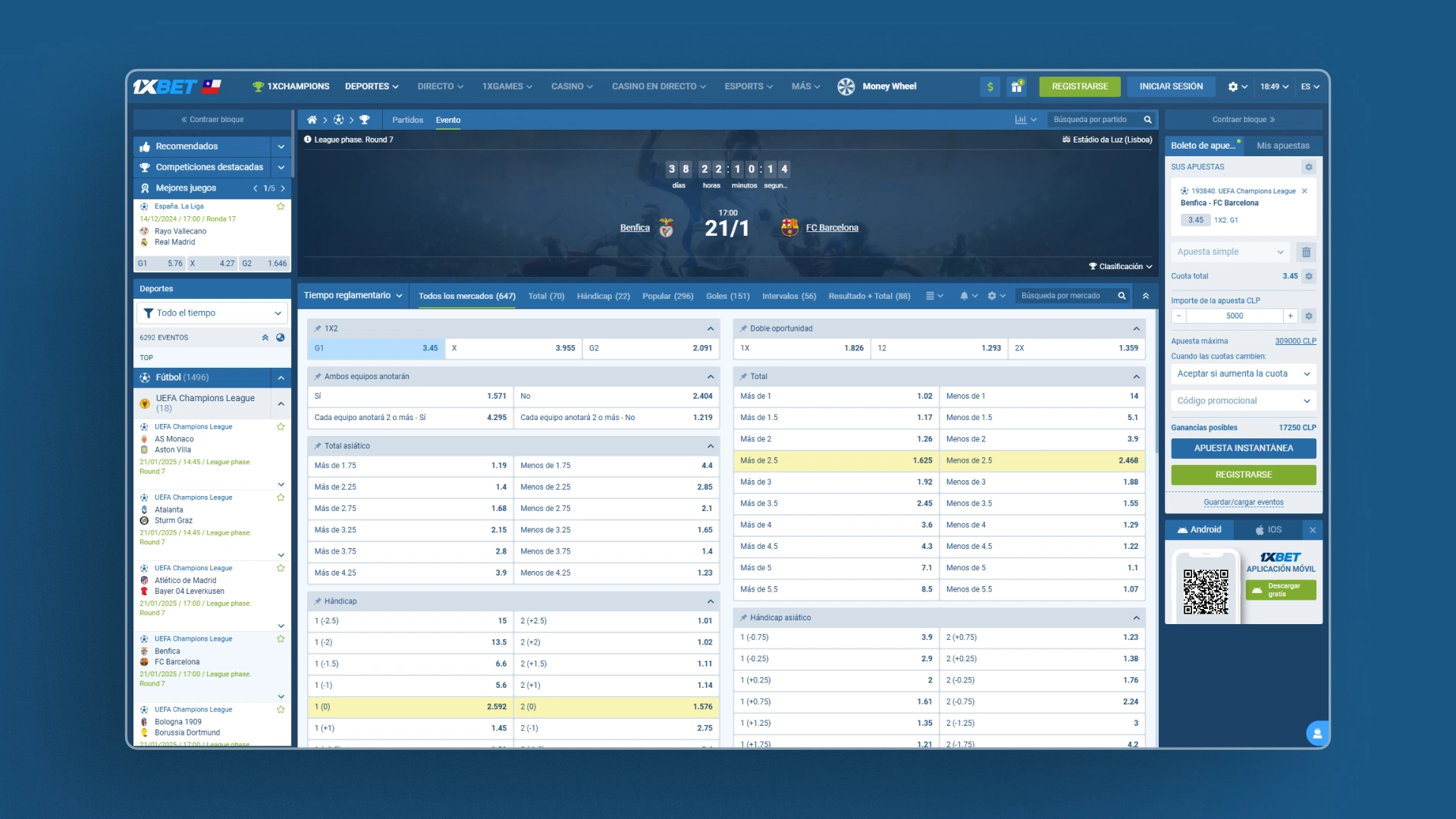Expand Código promocional field
1456x819 pixels.
(x=1244, y=401)
